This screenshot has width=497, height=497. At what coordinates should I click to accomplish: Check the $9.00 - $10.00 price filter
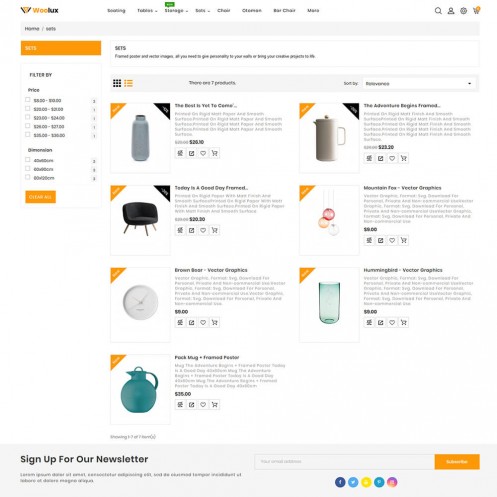click(x=28, y=100)
